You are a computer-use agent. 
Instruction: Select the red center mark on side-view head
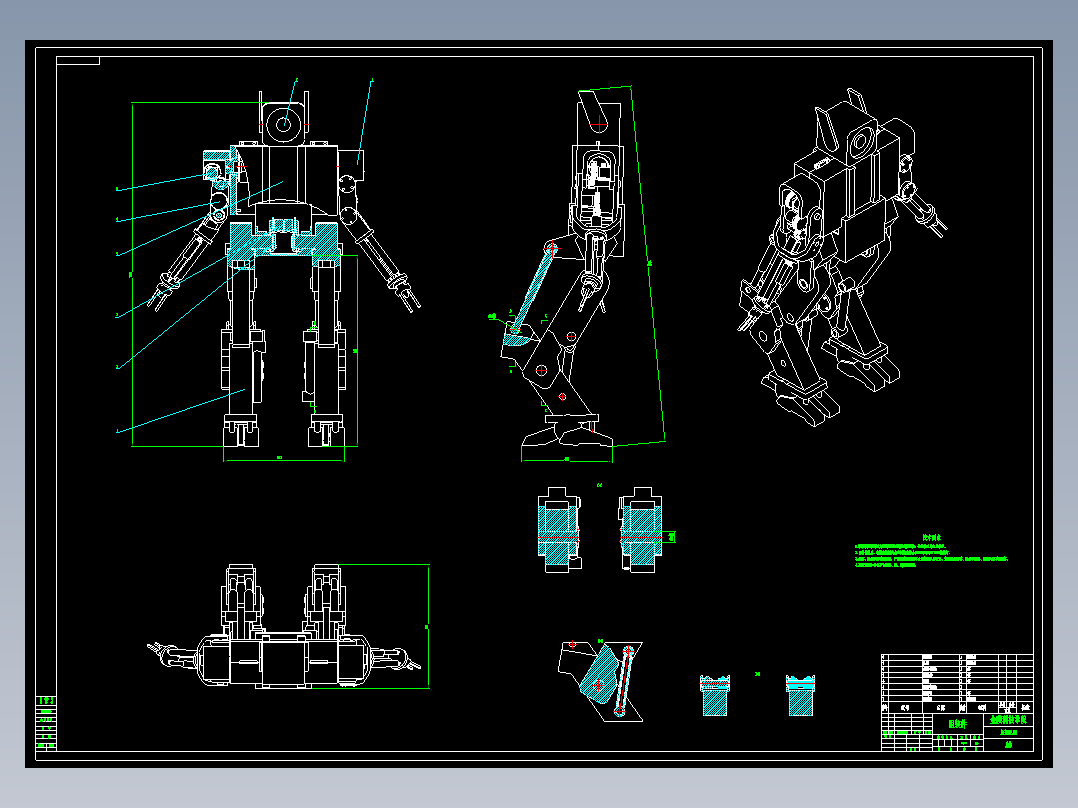600,124
